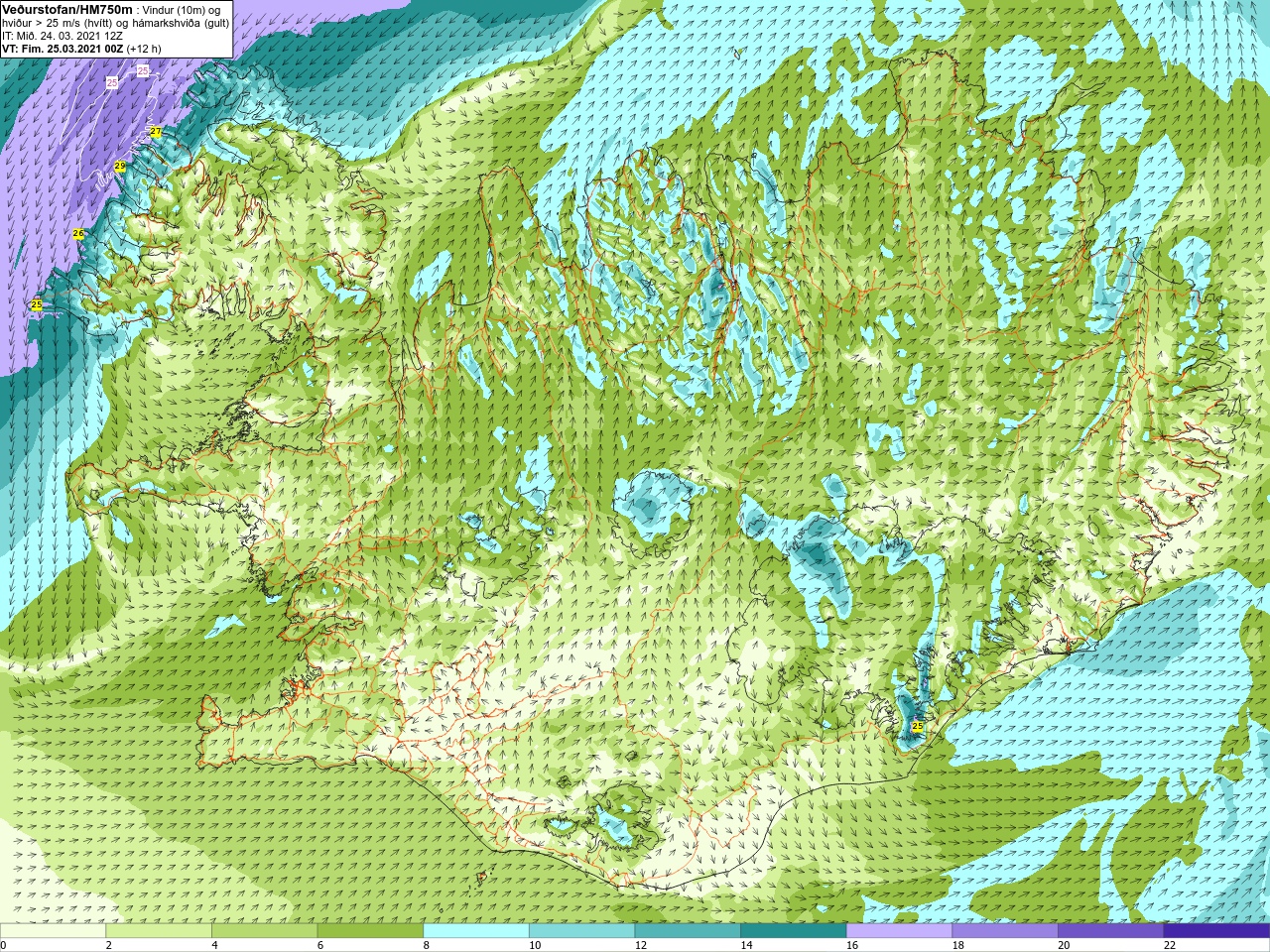Click the Veðurstofan/HM750m title text
The image size is (1270, 952).
point(66,9)
